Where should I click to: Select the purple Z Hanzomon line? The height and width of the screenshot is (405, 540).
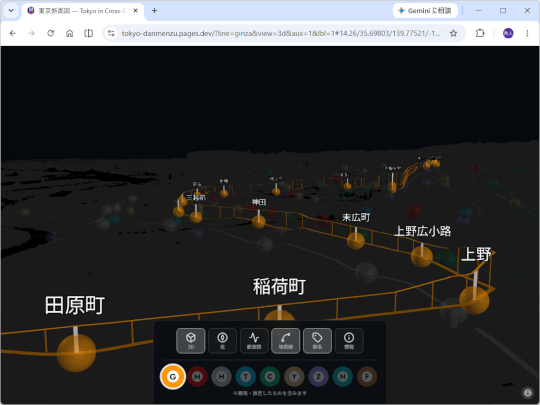point(319,376)
